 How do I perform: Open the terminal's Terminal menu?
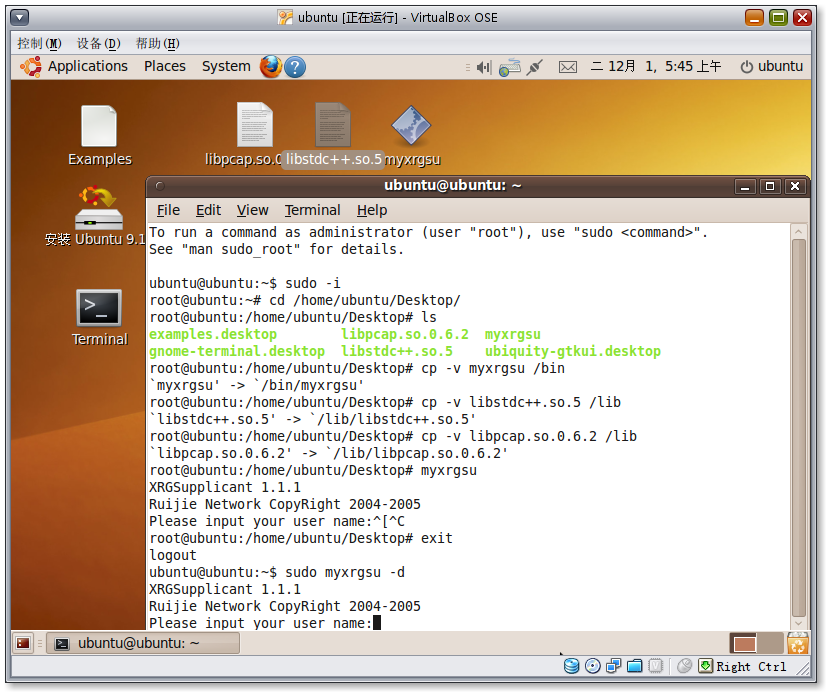point(312,211)
